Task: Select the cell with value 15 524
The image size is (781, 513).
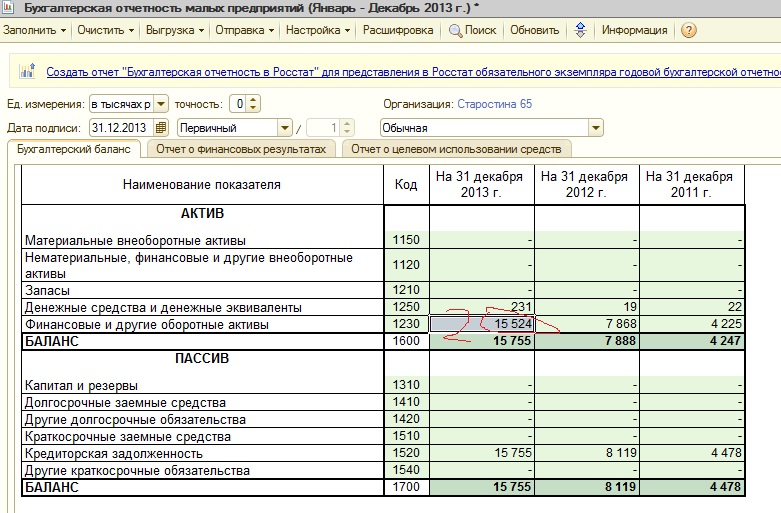Action: [x=482, y=324]
